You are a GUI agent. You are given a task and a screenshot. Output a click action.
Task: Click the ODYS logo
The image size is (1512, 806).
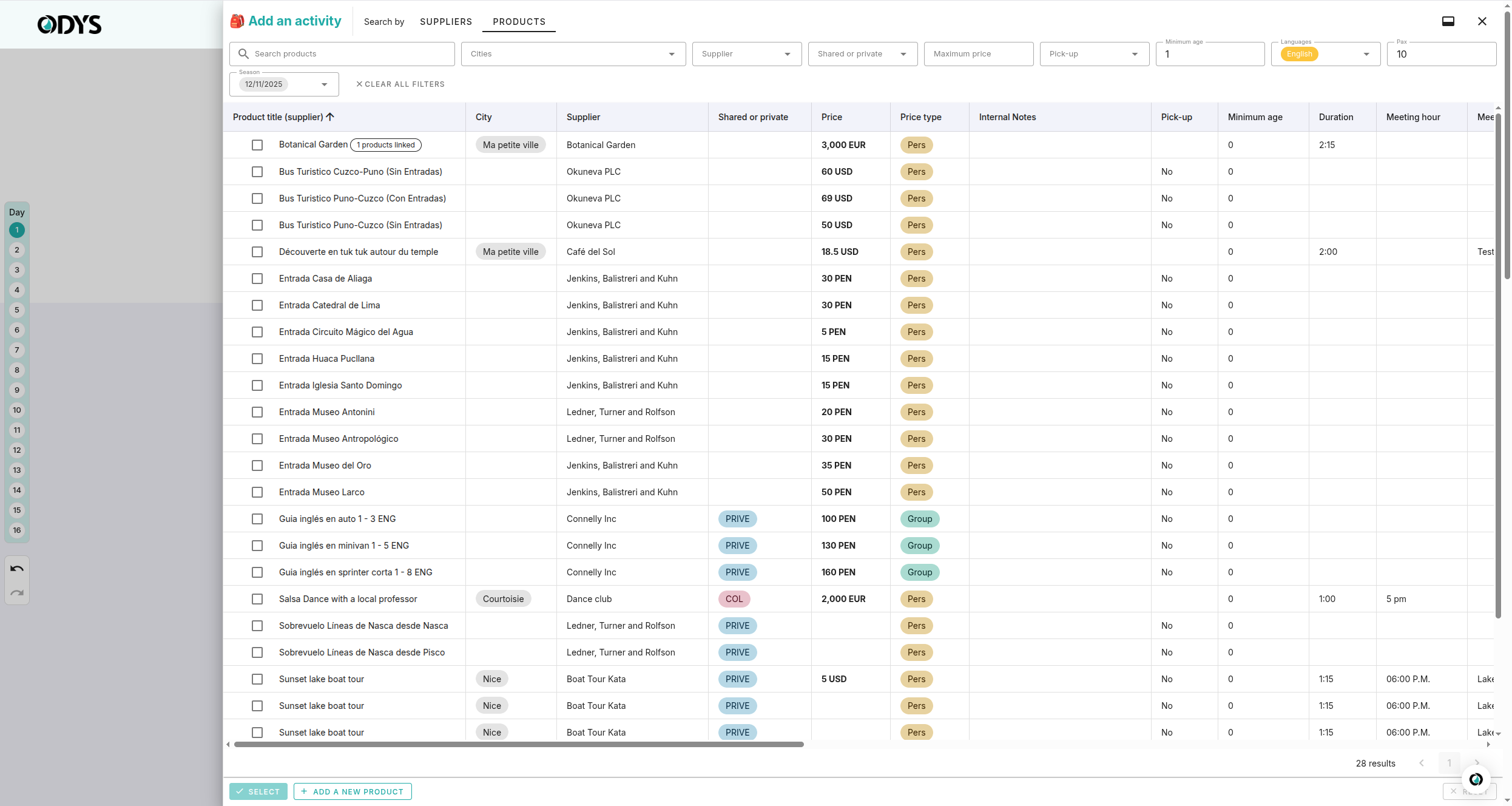tap(69, 24)
